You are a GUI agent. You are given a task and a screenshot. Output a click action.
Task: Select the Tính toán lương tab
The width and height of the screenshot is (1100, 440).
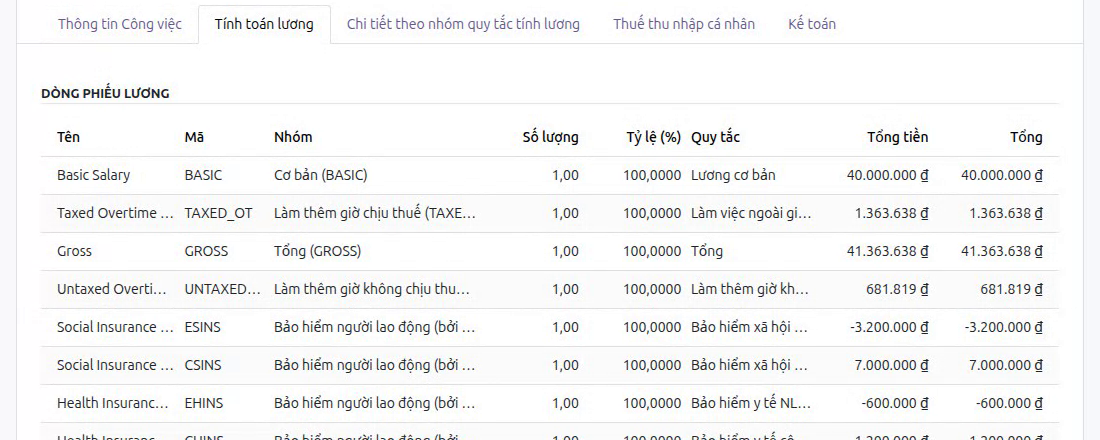pyautogui.click(x=264, y=24)
